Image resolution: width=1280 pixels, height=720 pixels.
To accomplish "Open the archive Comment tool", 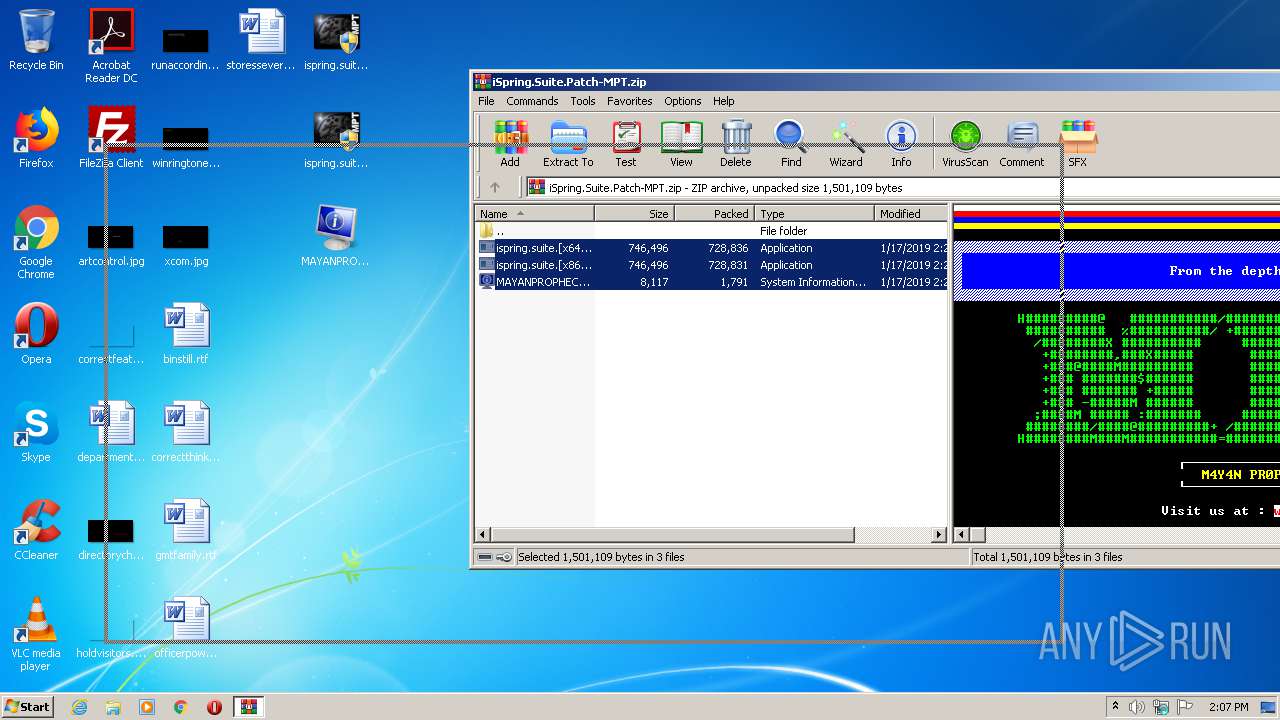I will pyautogui.click(x=1021, y=144).
